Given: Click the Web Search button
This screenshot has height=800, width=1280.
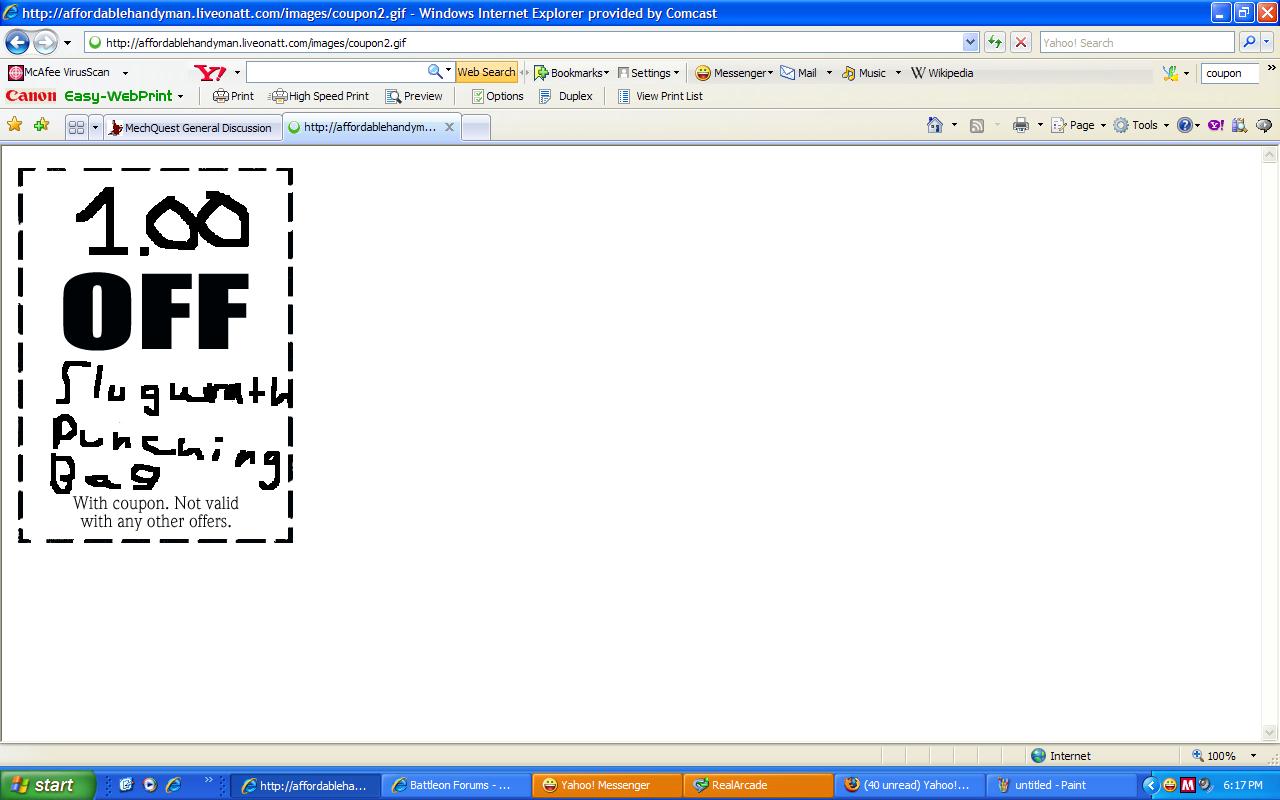Looking at the screenshot, I should pos(486,72).
